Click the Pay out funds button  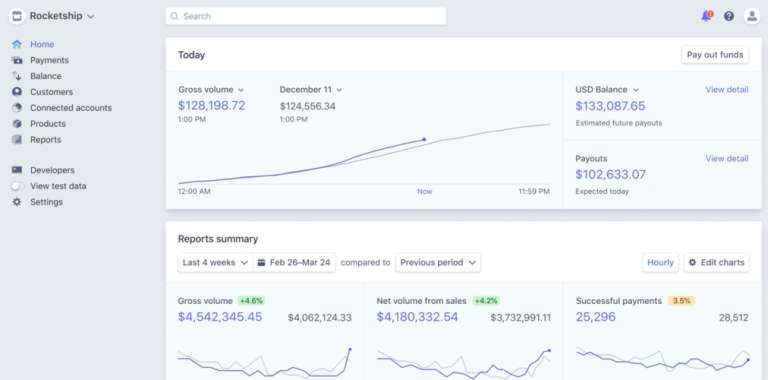(x=715, y=55)
